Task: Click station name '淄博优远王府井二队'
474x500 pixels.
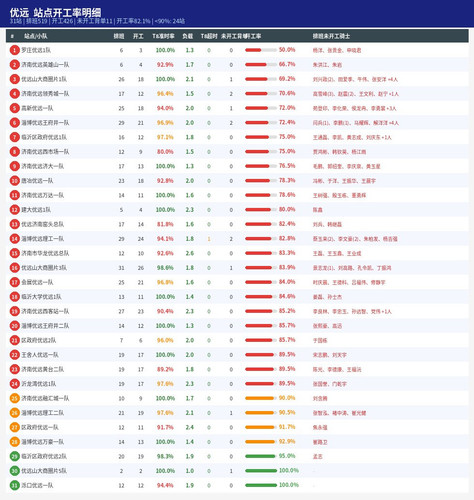Action: coord(45,326)
